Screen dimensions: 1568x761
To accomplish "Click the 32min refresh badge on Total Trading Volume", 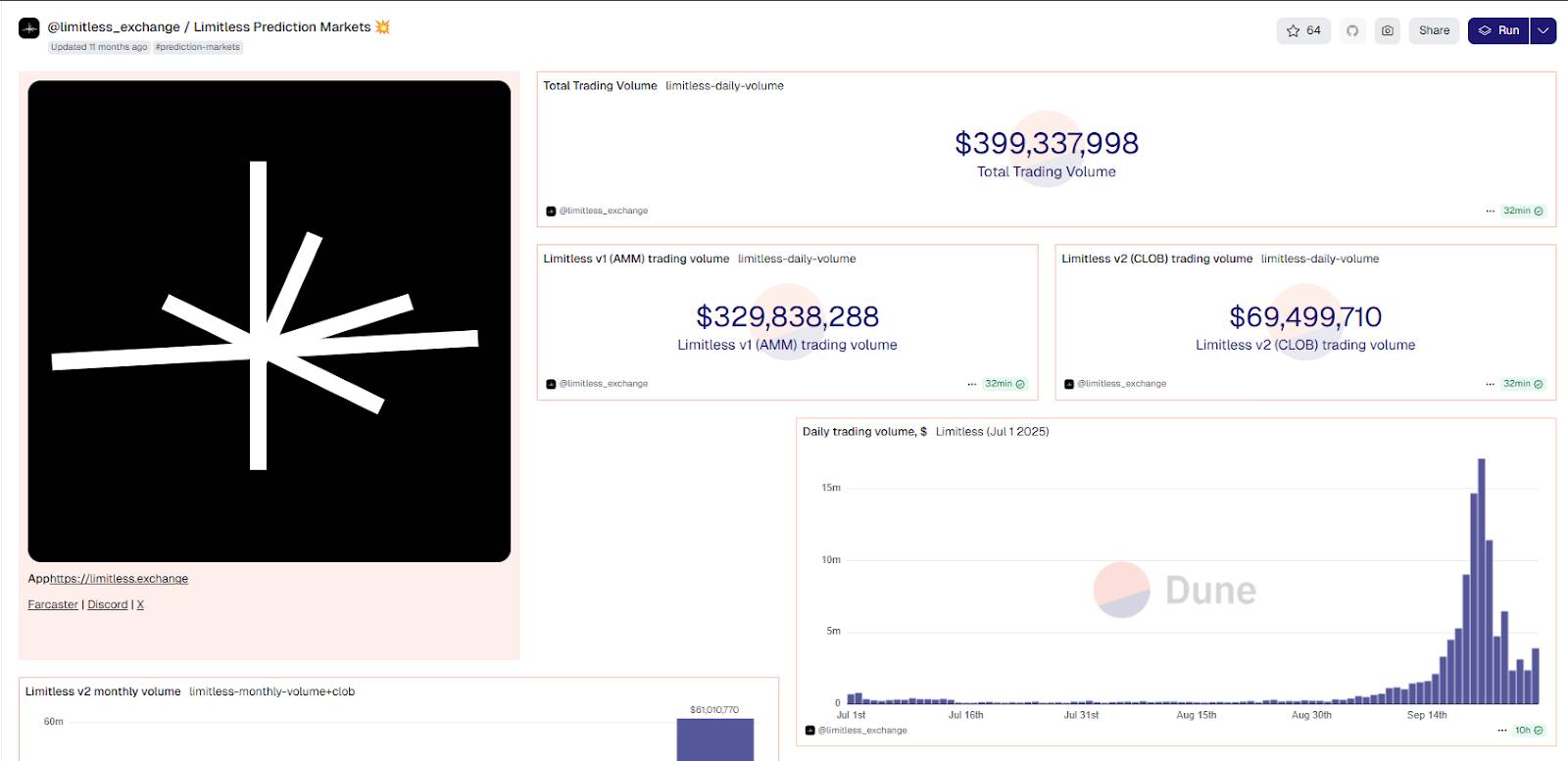I will (1523, 211).
